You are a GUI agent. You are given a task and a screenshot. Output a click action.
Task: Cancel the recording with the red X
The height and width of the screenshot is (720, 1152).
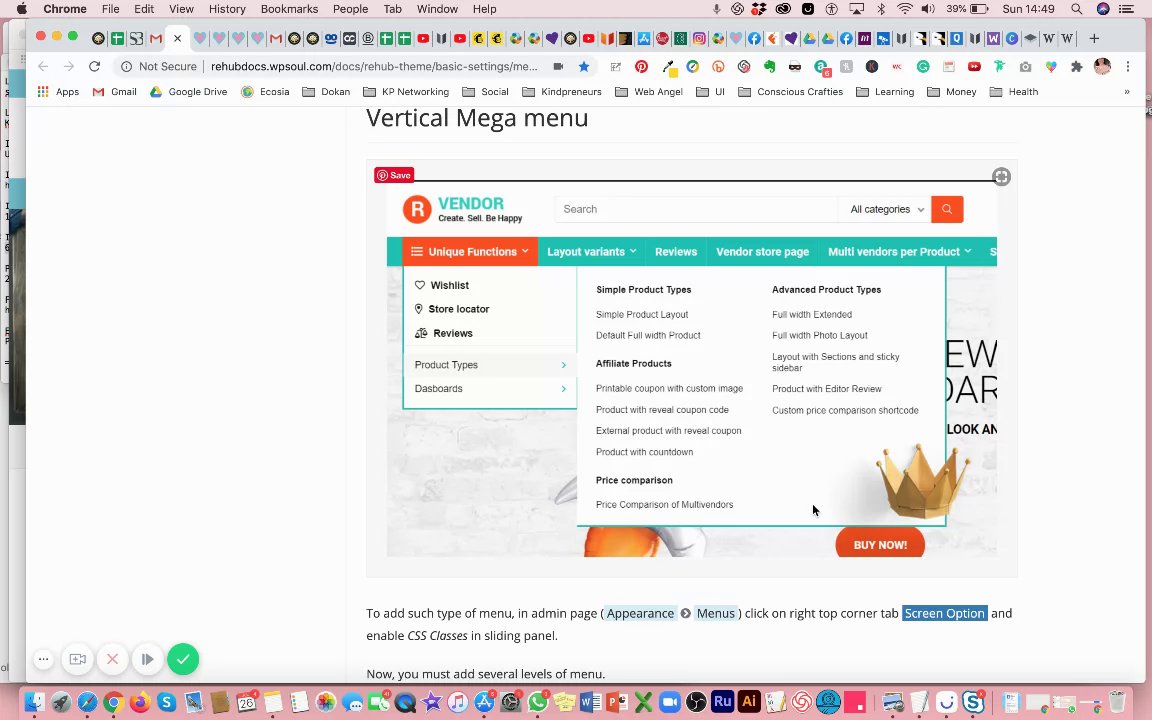point(112,659)
